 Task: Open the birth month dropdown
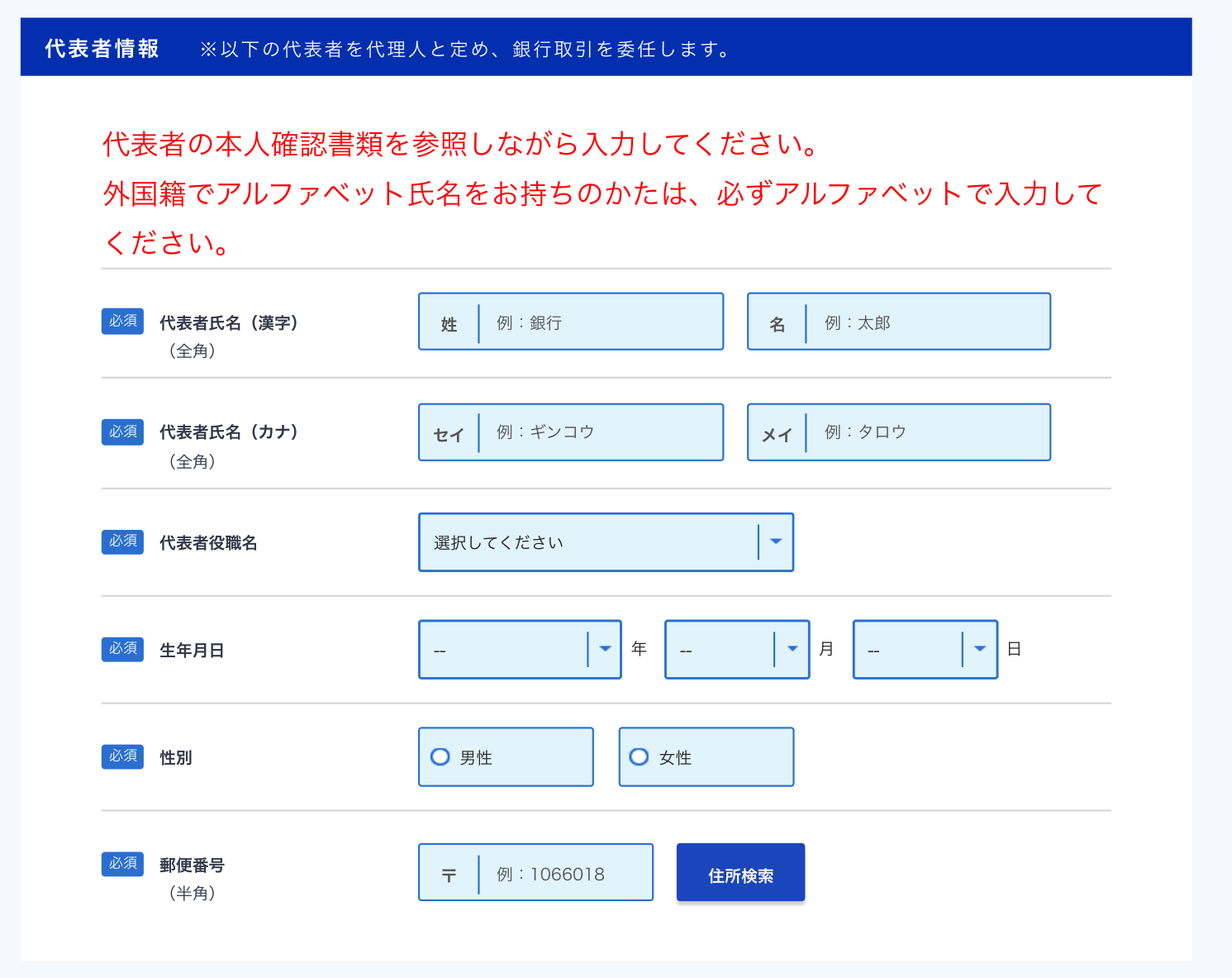(736, 650)
